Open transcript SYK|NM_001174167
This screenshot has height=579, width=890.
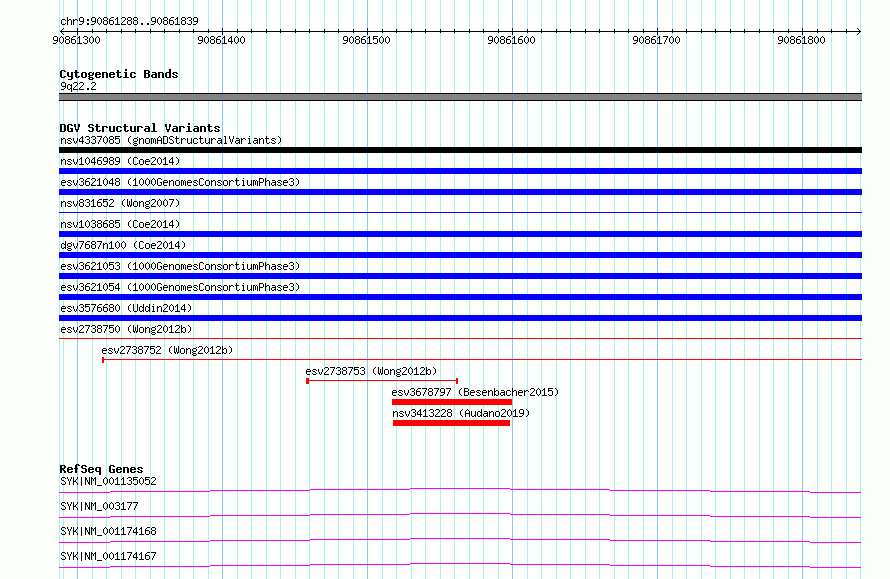(108, 556)
